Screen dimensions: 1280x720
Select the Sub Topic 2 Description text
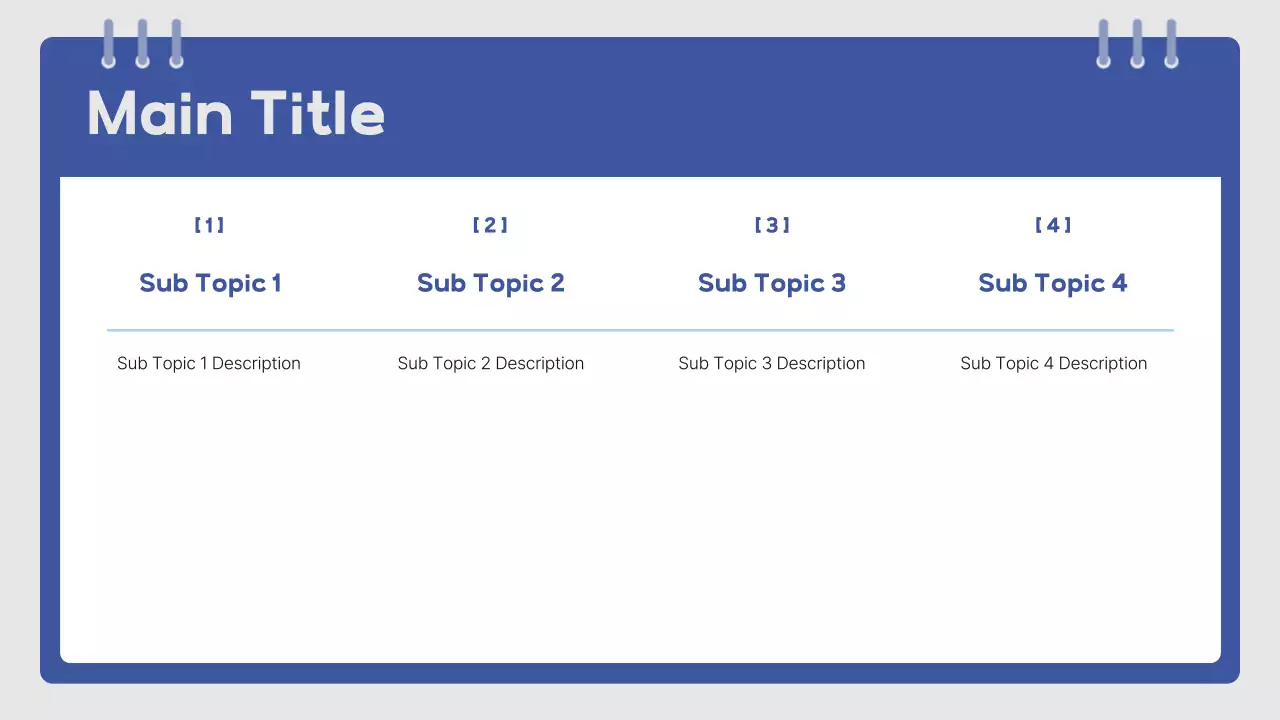[x=491, y=363]
